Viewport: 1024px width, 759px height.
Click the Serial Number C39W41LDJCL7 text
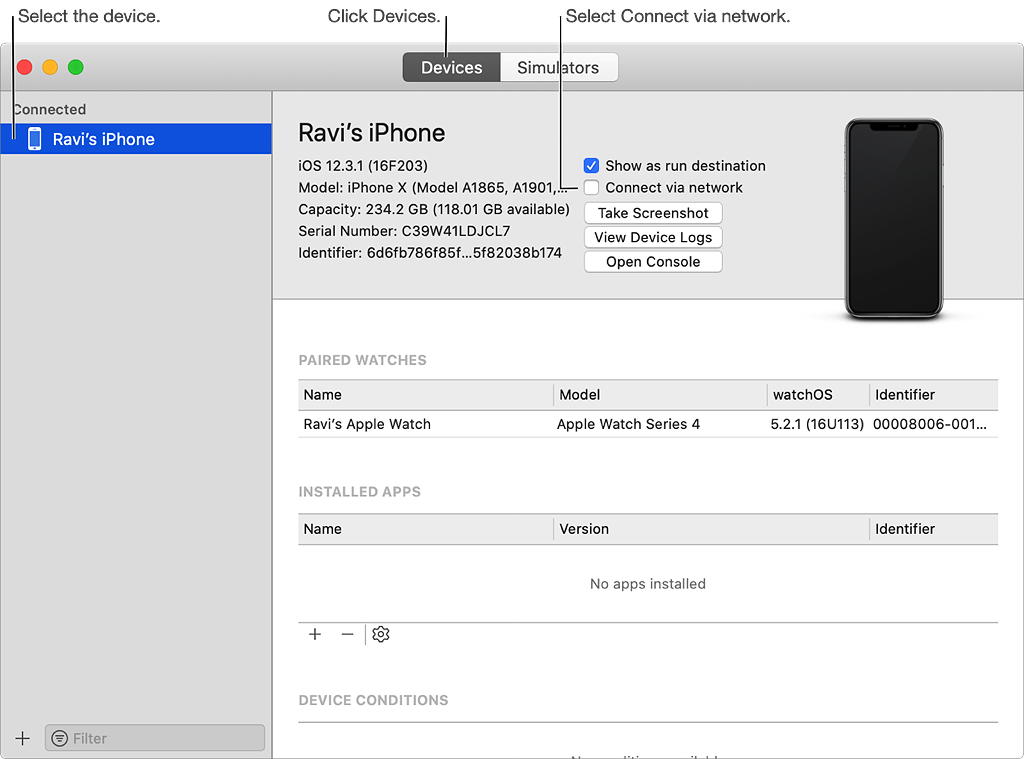[404, 231]
